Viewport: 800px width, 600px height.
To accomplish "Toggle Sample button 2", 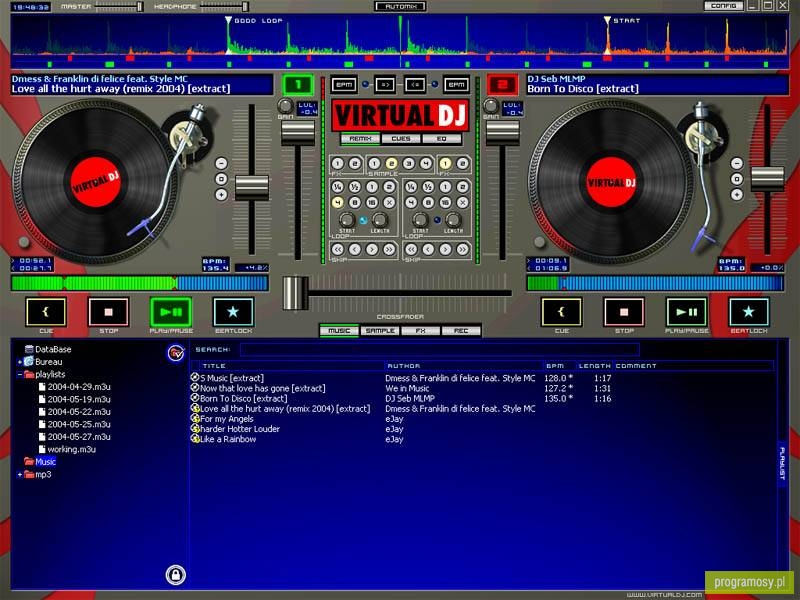I will coord(391,164).
